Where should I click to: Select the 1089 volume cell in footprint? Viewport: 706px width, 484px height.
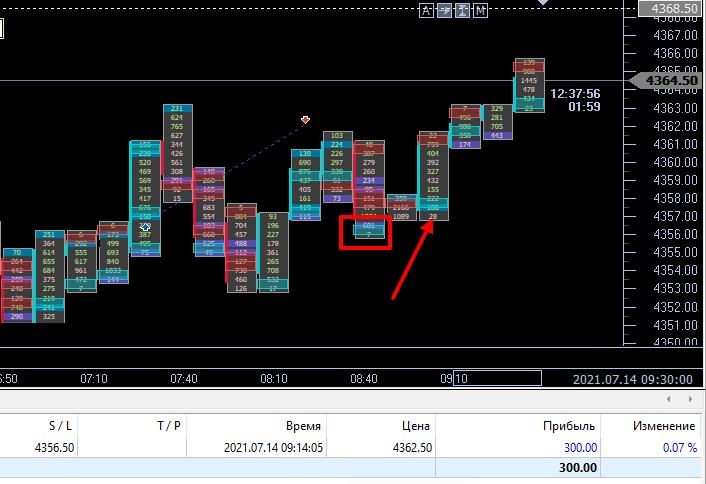pos(401,217)
